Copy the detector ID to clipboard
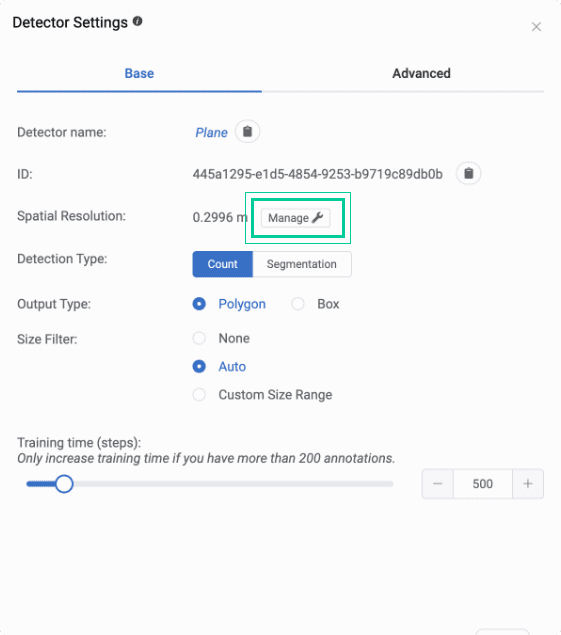This screenshot has width=561, height=635. tap(468, 173)
